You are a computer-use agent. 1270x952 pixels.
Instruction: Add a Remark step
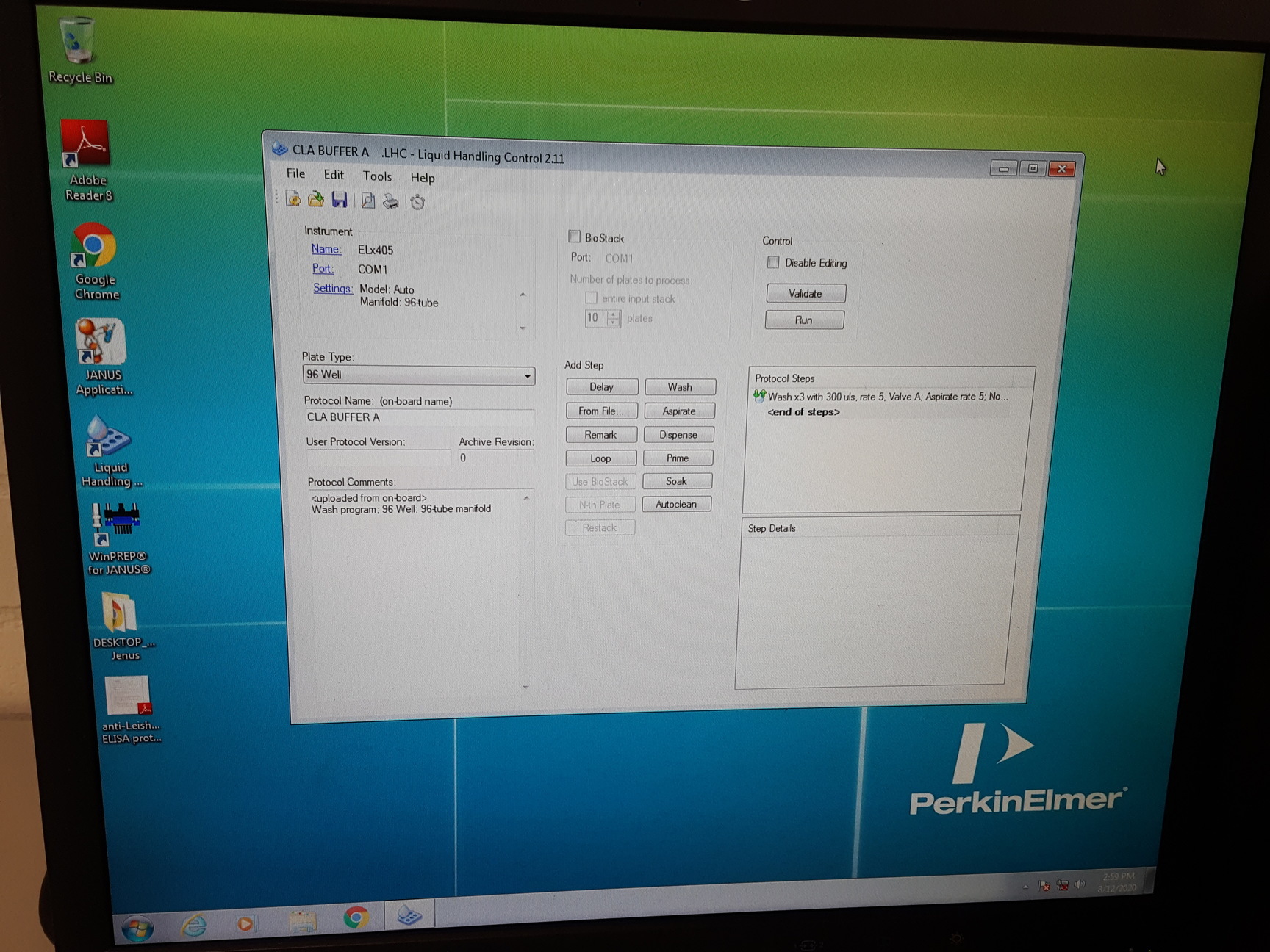[x=600, y=435]
